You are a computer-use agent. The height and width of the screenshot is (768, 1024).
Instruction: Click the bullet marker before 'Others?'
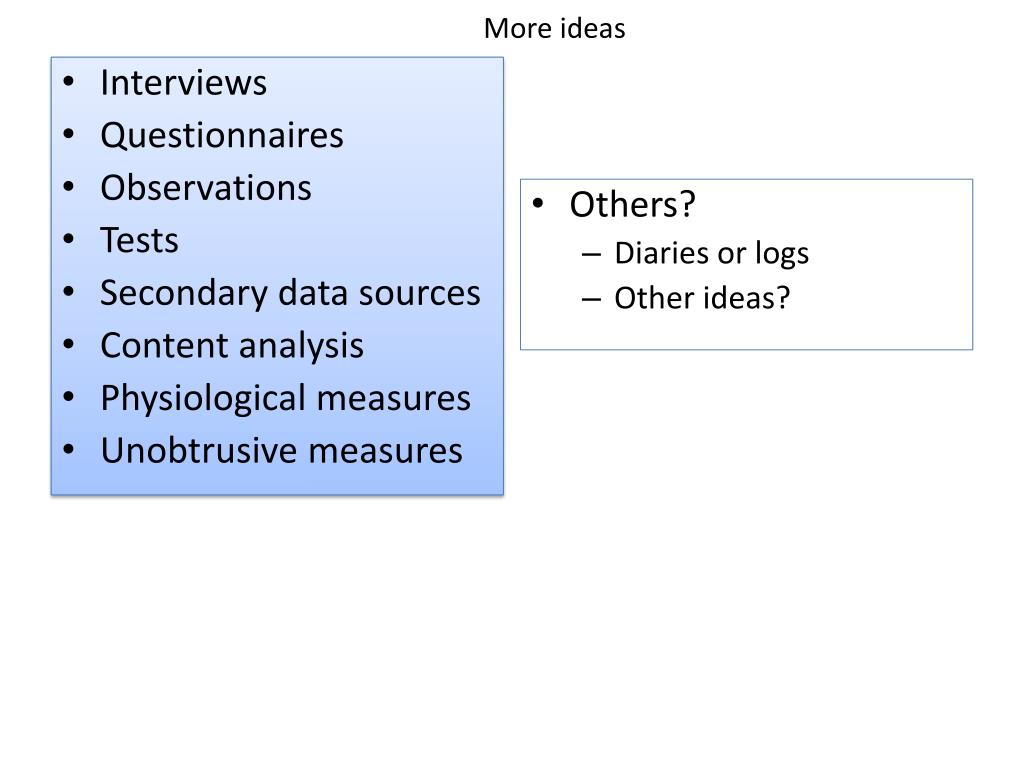[538, 205]
